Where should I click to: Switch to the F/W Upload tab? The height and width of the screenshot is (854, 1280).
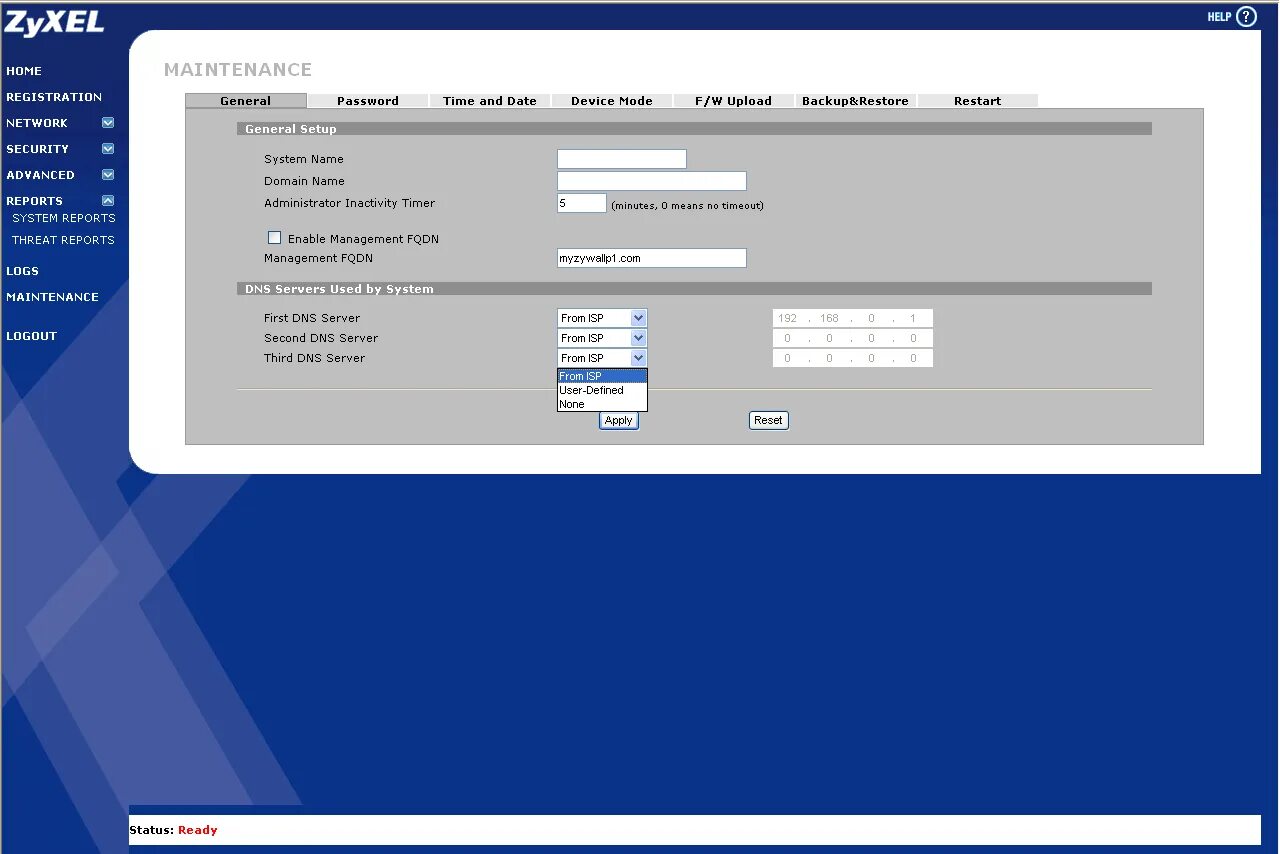click(734, 101)
